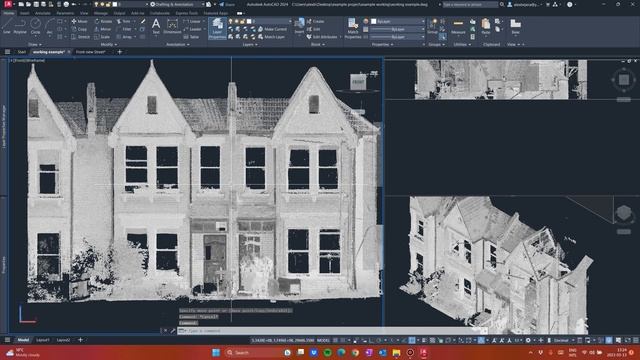Open the Insert block tool

[x=299, y=26]
